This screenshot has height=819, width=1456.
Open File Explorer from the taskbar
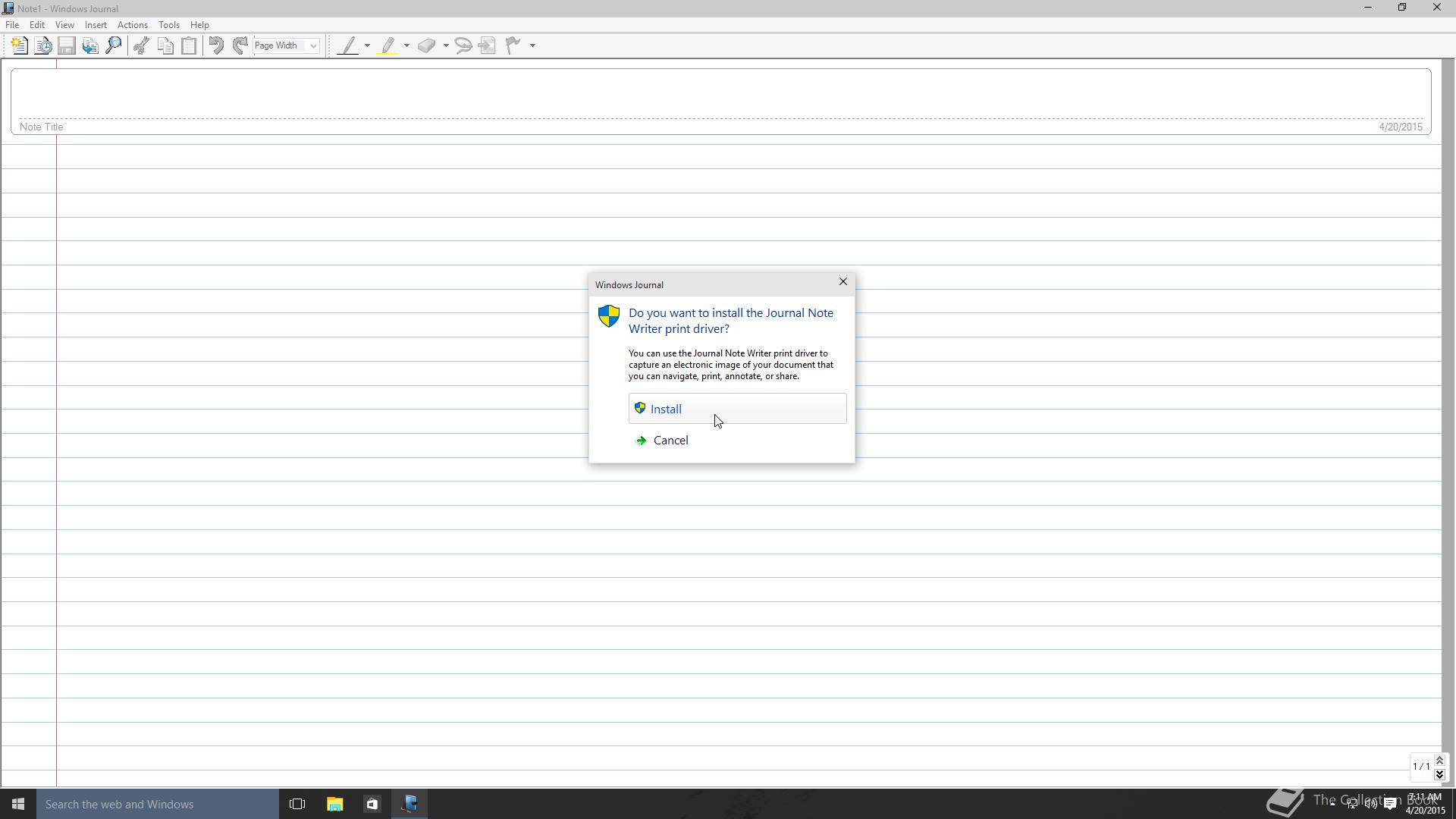pos(334,804)
